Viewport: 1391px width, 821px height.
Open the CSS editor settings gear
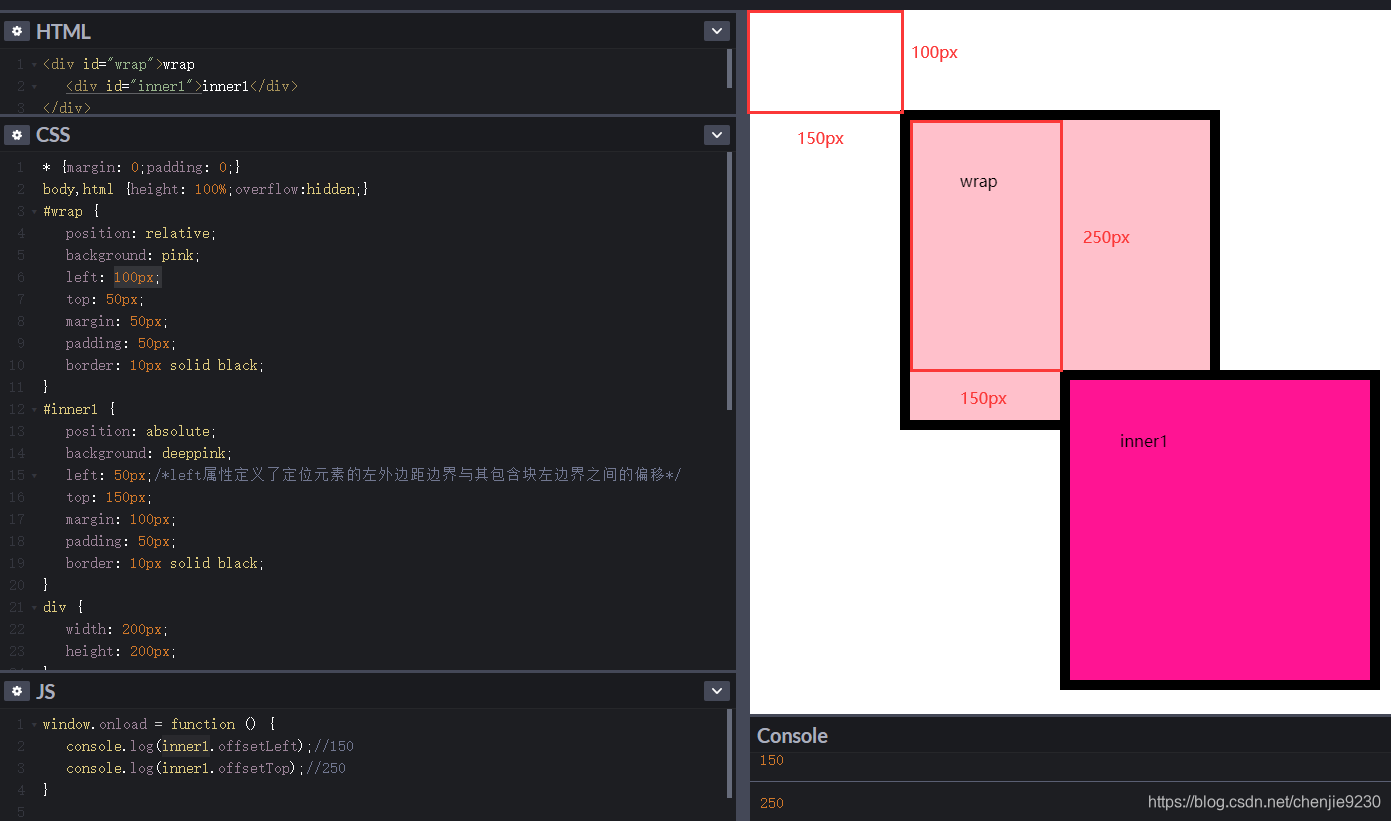(x=16, y=135)
